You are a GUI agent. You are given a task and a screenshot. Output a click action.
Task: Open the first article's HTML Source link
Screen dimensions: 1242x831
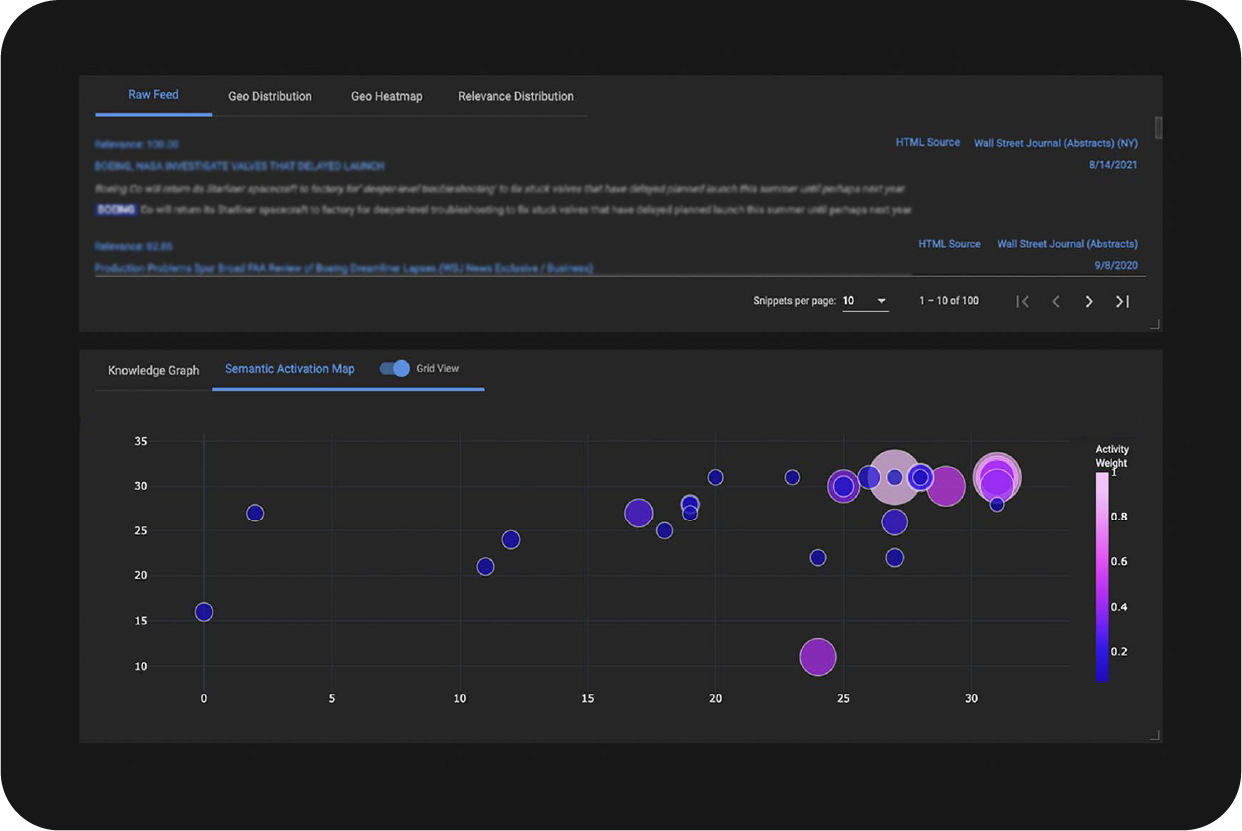coord(927,143)
